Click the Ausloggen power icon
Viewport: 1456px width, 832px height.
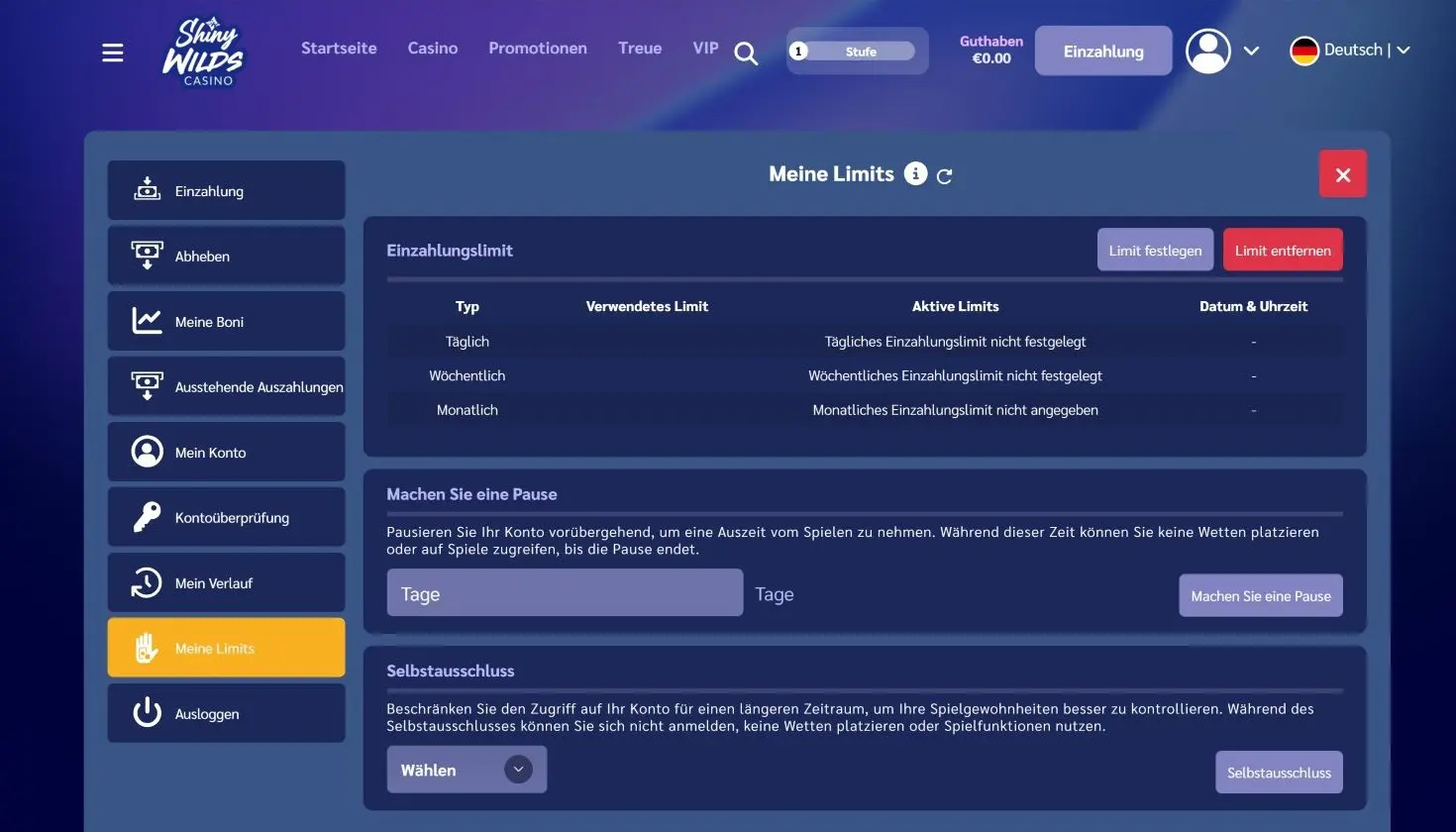(147, 712)
